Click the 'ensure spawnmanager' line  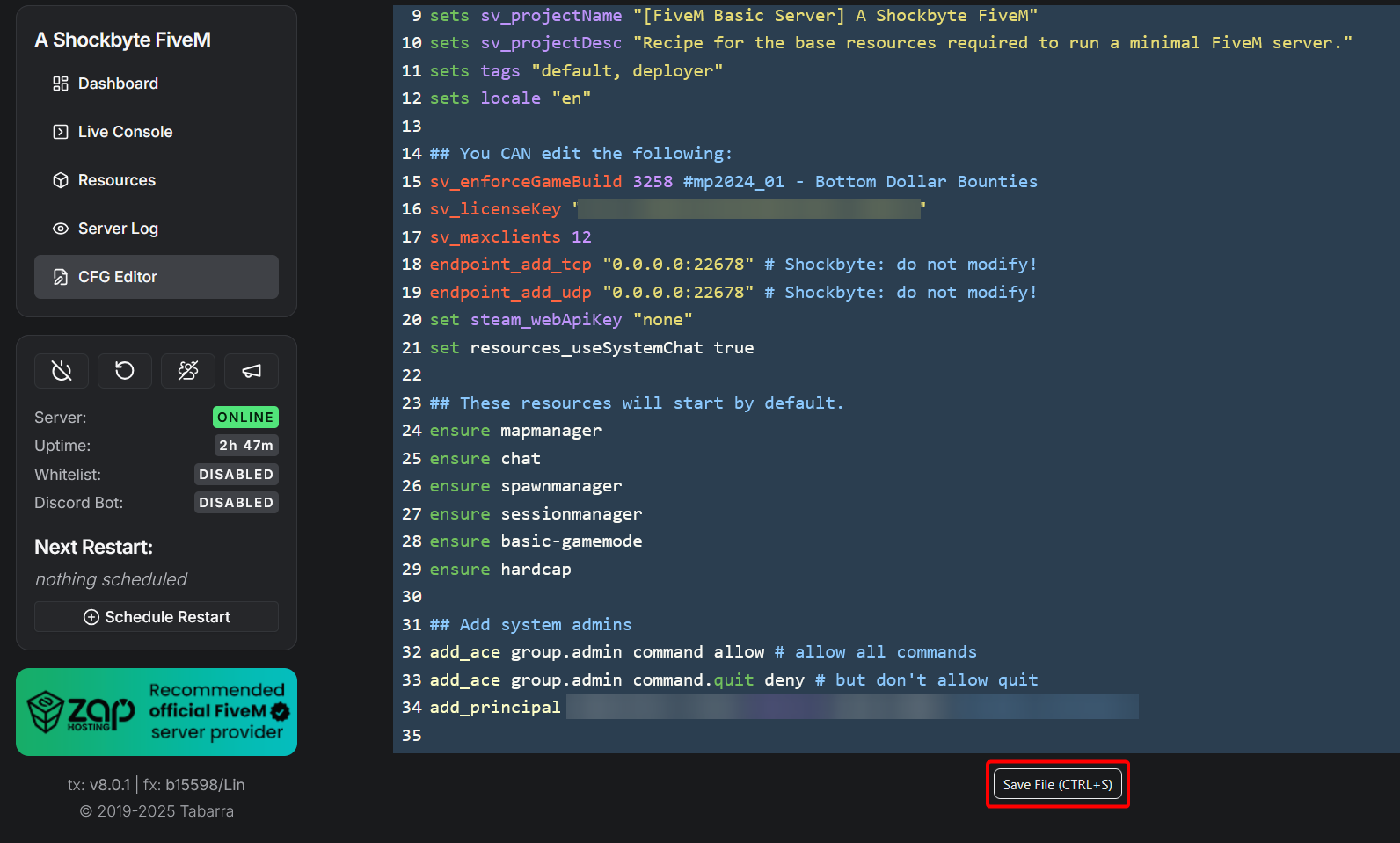[x=525, y=486]
